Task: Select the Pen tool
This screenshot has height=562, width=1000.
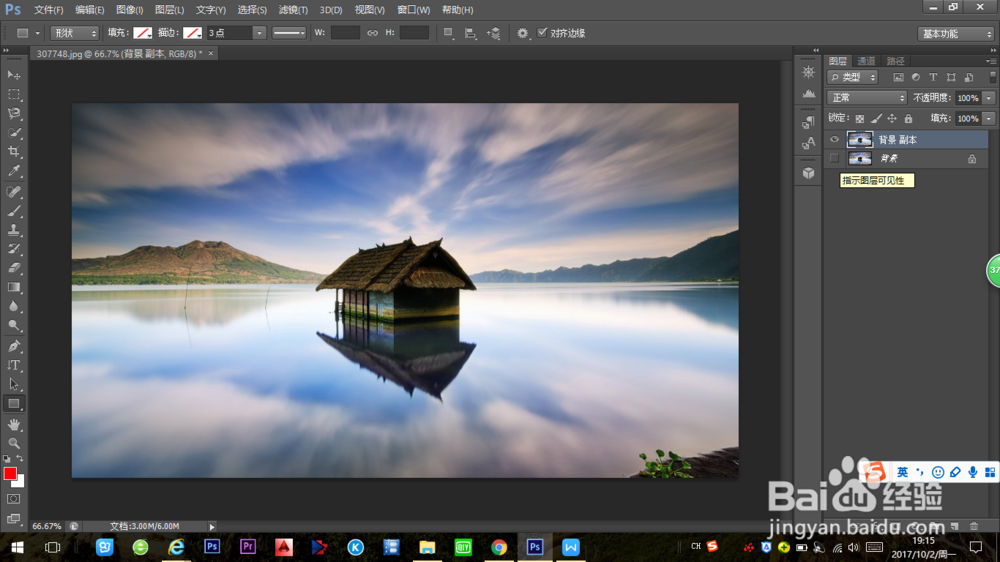Action: (13, 346)
